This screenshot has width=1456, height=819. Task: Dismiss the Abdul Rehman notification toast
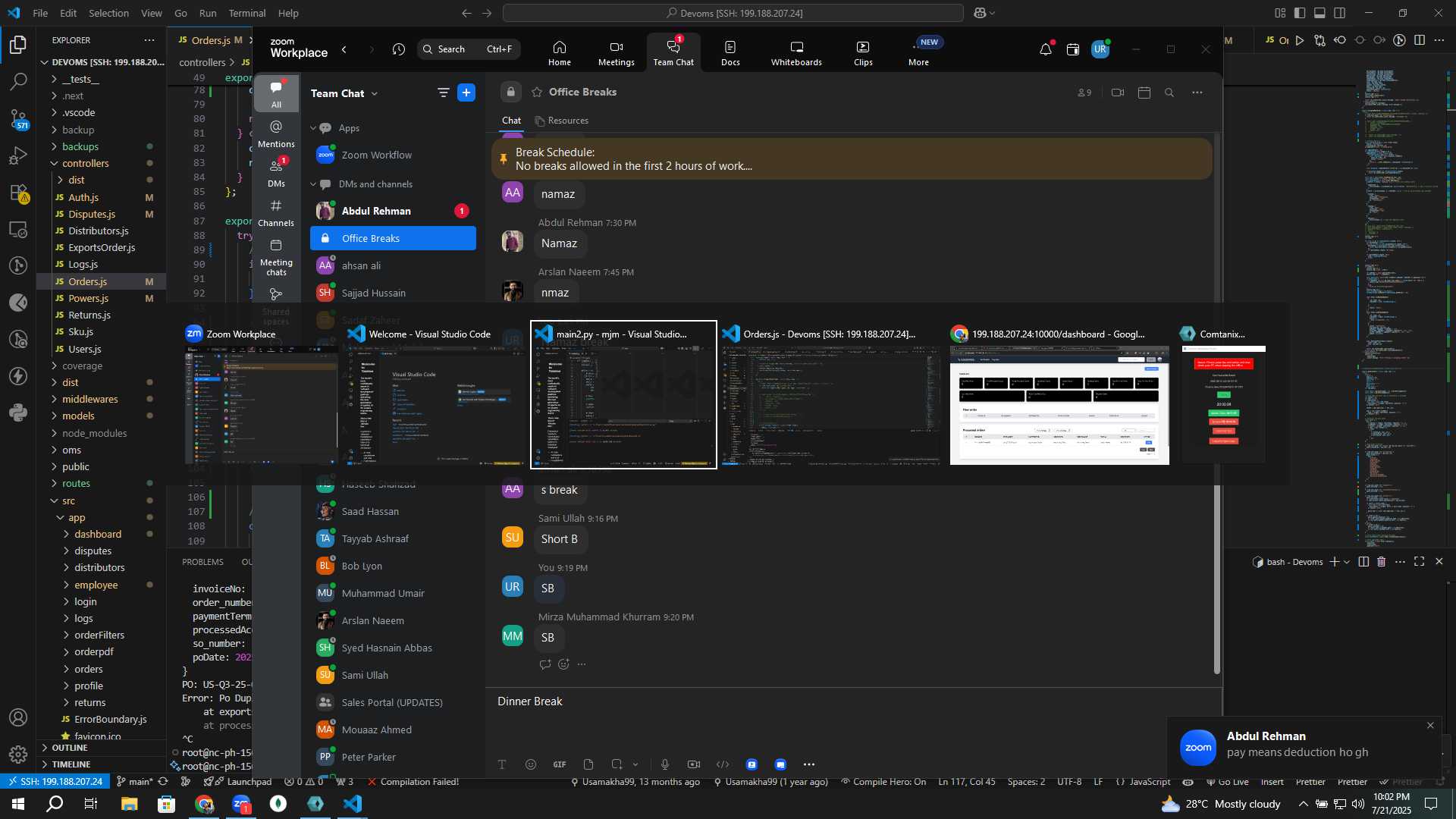point(1430,726)
